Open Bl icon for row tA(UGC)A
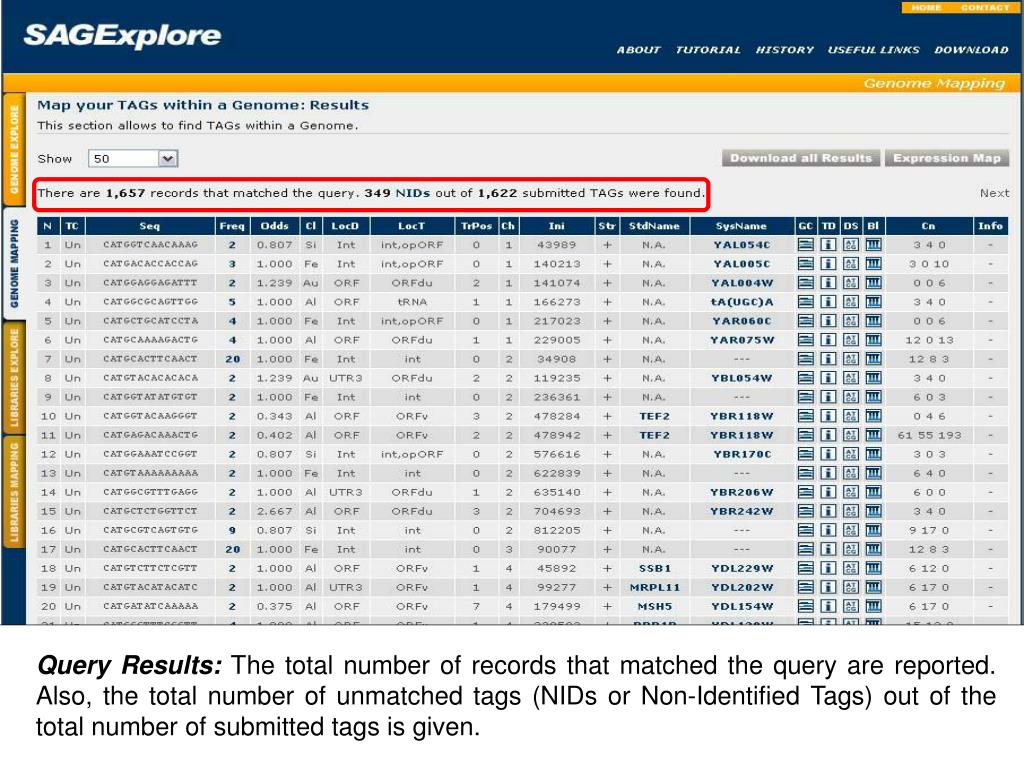Viewport: 1024px width, 768px height. tap(873, 302)
